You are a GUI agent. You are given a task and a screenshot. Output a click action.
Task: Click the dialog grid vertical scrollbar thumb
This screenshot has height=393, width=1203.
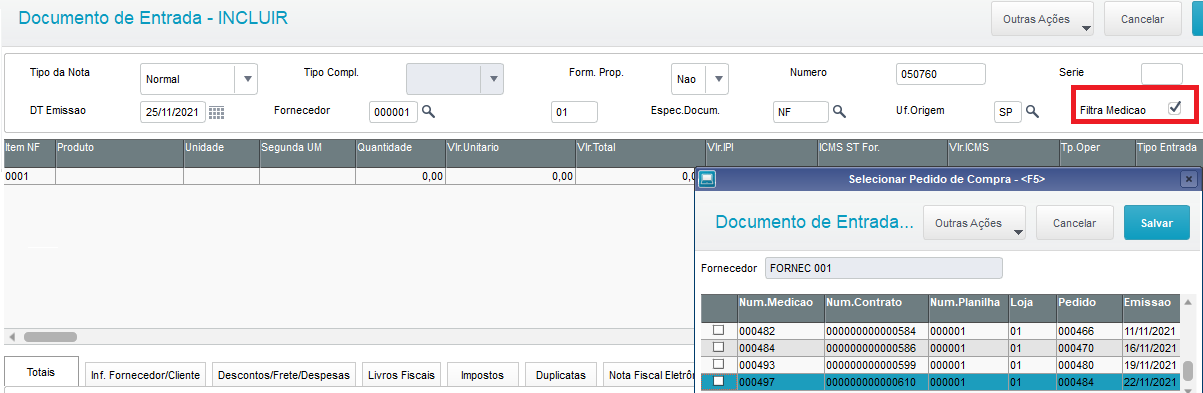coord(1188,371)
